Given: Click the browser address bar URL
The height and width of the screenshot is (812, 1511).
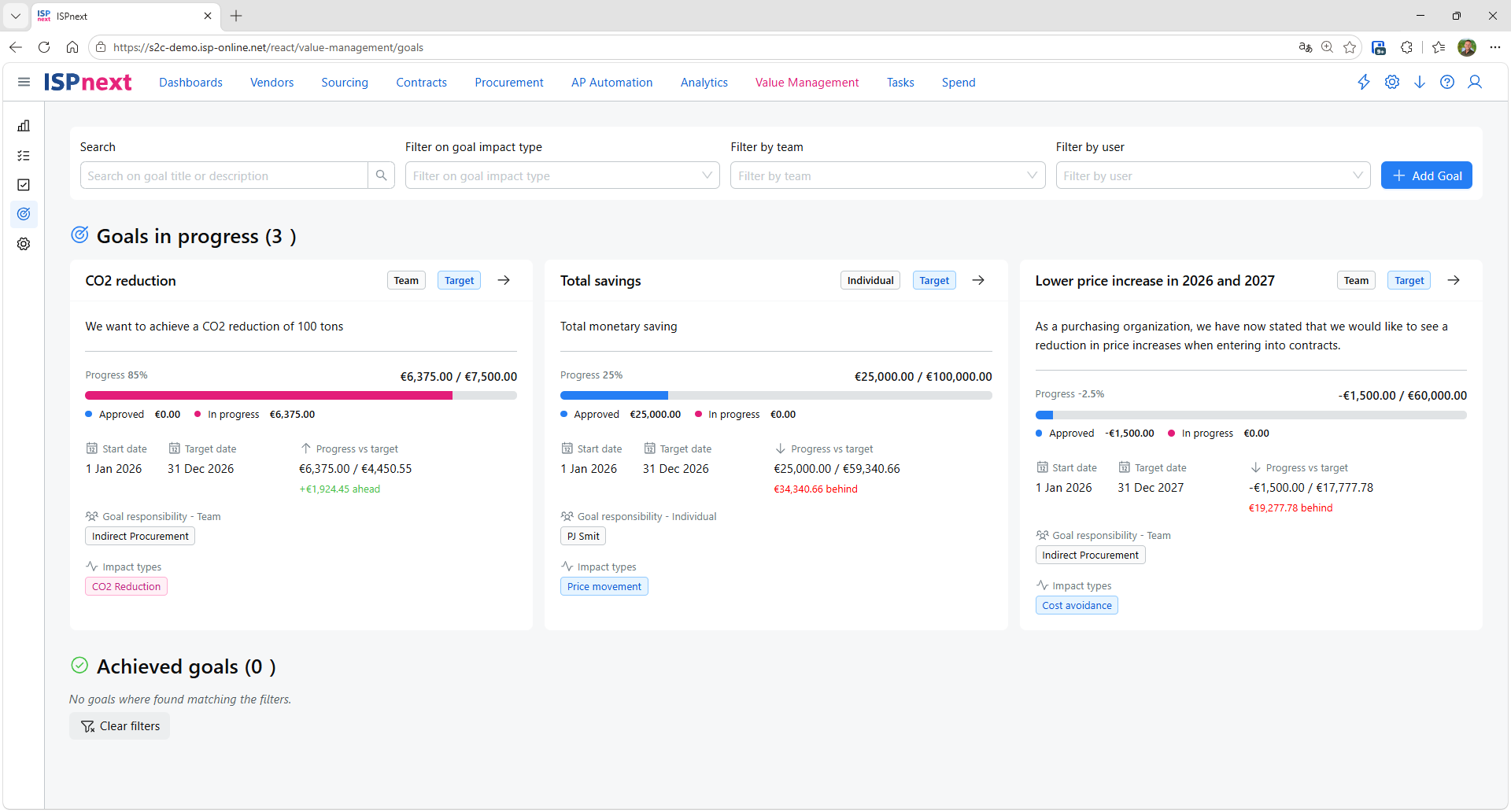Looking at the screenshot, I should point(268,47).
